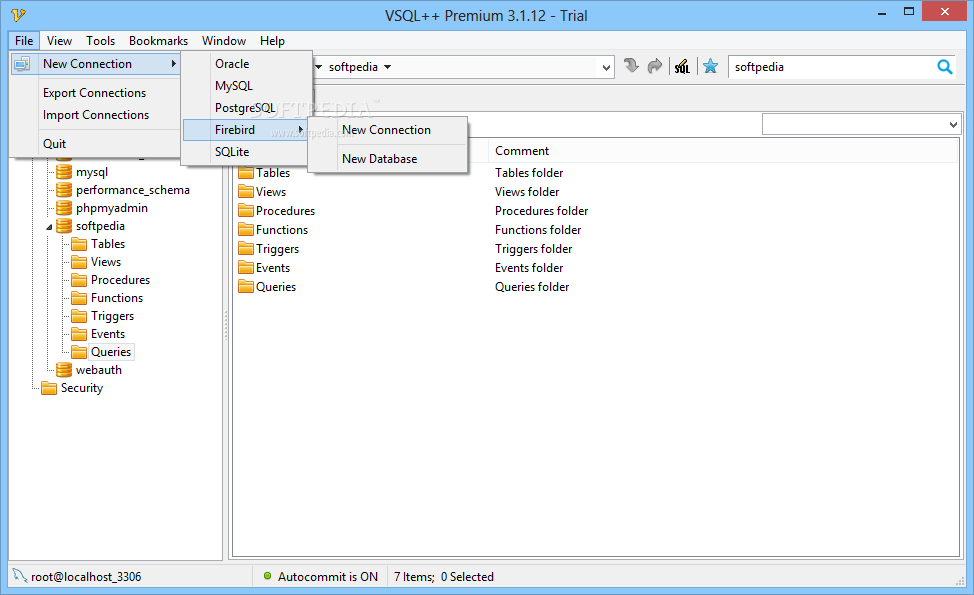Select Triggers under softpedia in tree
The width and height of the screenshot is (974, 595).
(x=112, y=316)
